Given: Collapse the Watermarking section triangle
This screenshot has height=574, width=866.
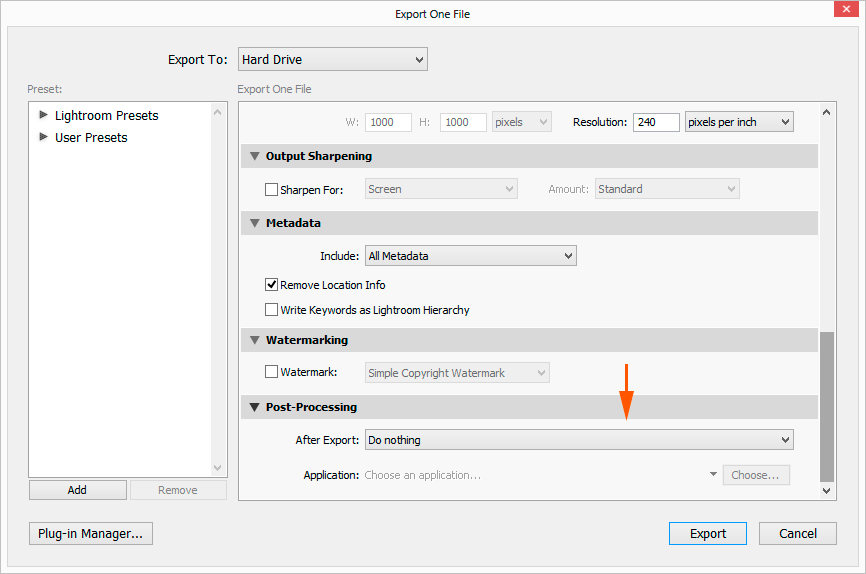Looking at the screenshot, I should 254,340.
